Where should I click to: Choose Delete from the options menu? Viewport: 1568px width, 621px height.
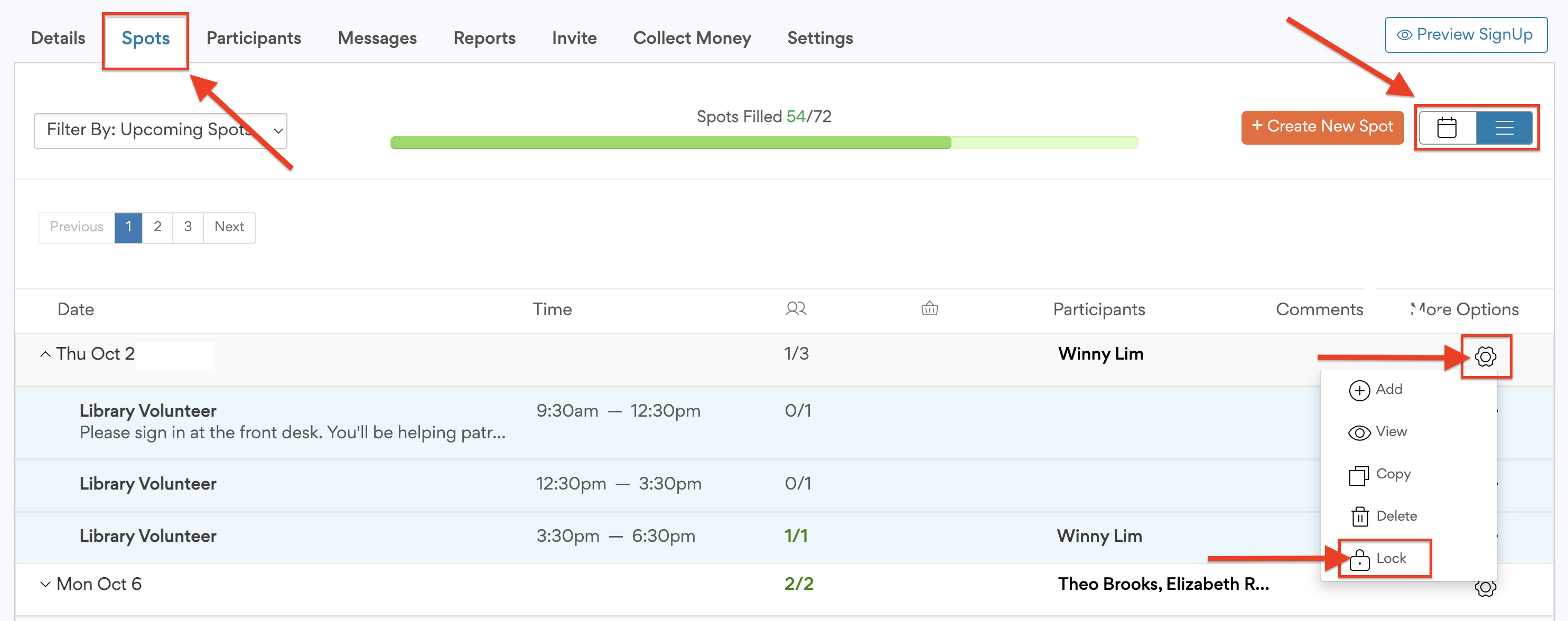(x=1384, y=516)
